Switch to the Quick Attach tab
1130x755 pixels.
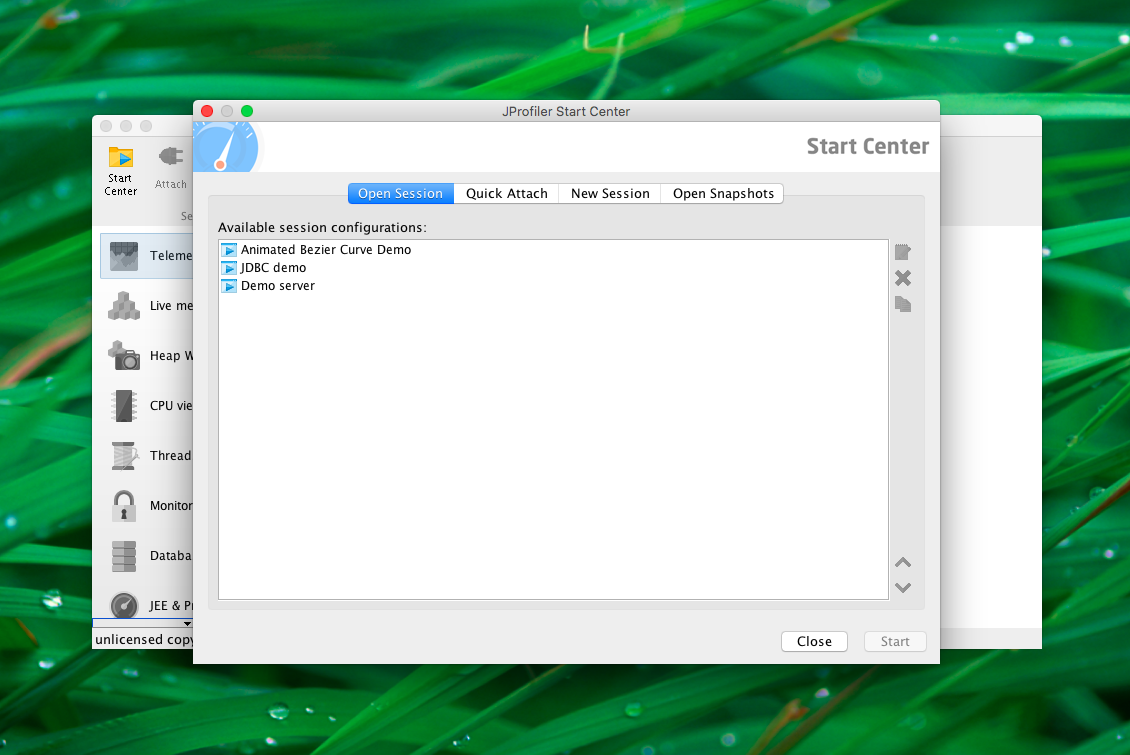(x=507, y=194)
